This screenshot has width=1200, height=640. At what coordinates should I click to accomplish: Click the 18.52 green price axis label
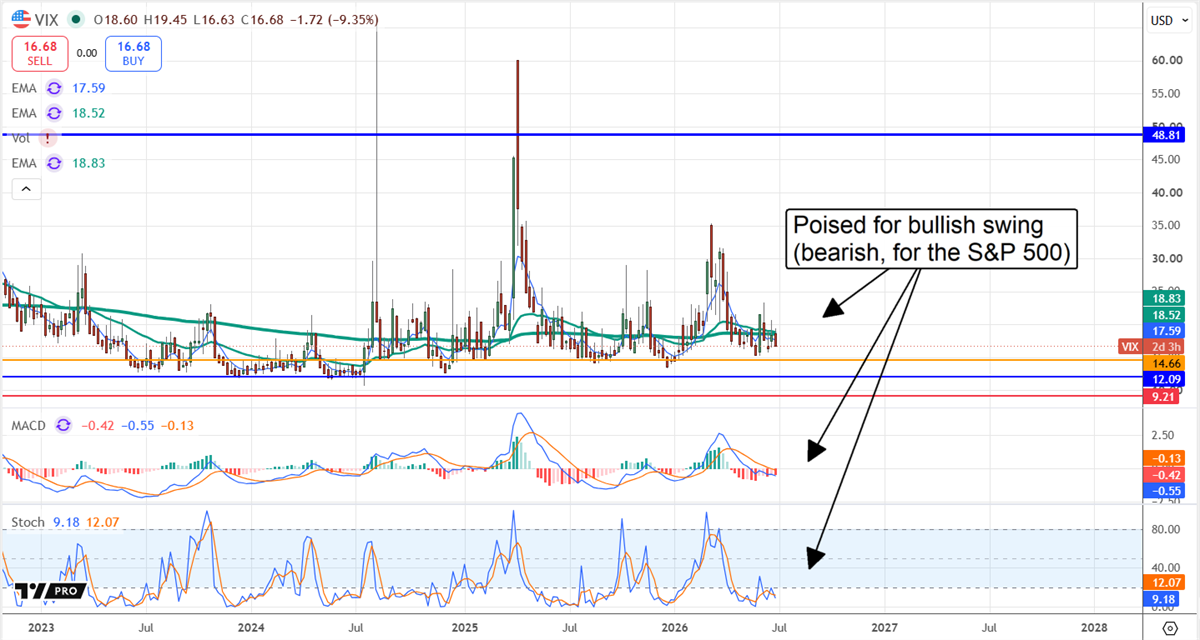(x=1163, y=314)
